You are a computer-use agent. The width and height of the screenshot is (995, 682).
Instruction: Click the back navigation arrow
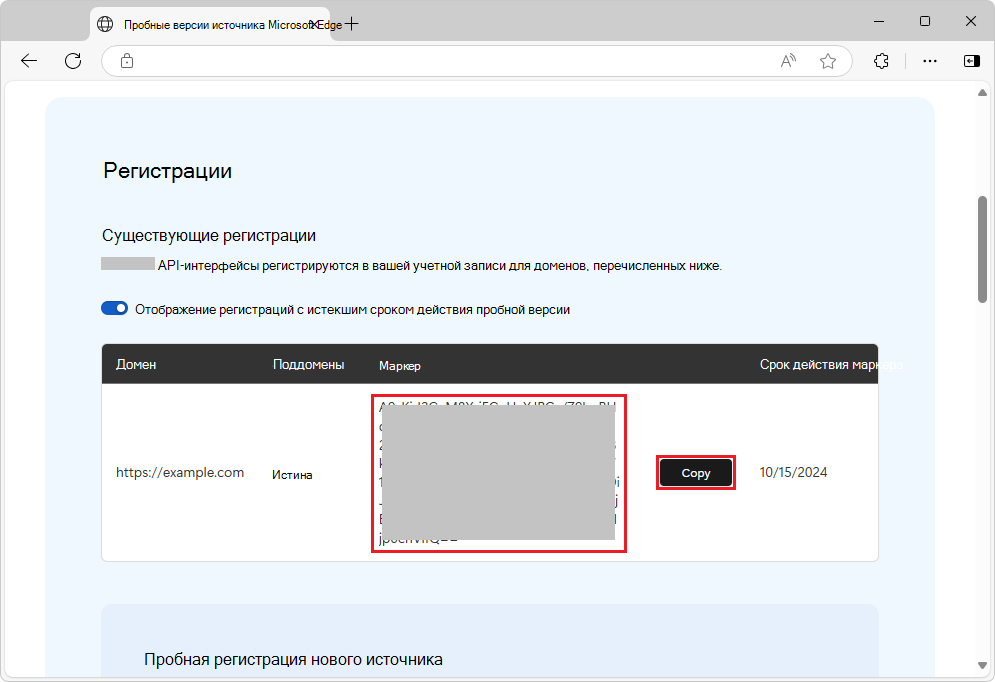click(28, 60)
